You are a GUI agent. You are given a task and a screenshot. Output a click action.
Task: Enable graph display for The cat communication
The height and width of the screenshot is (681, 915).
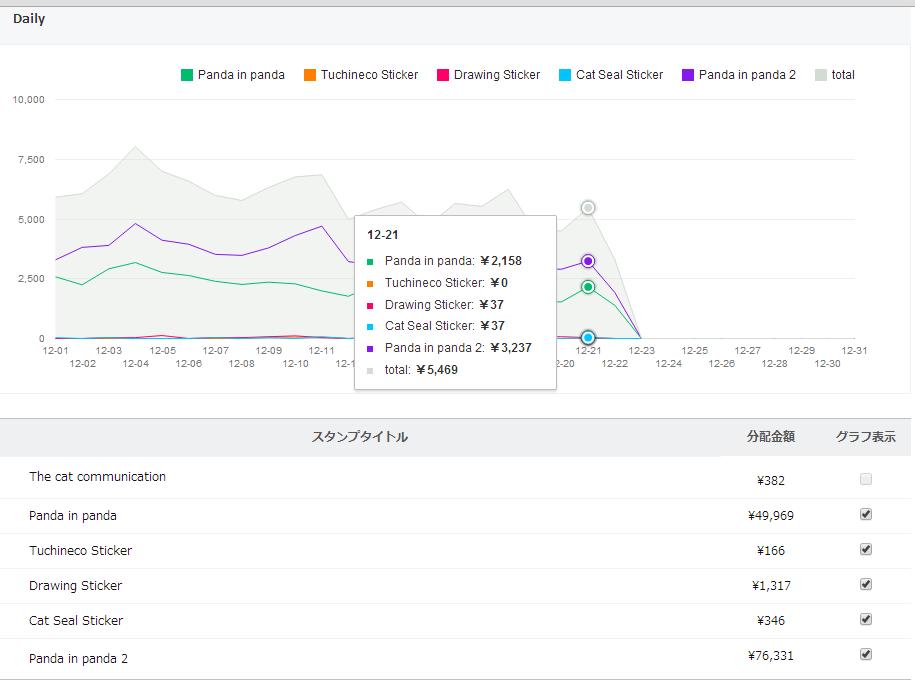coord(866,479)
